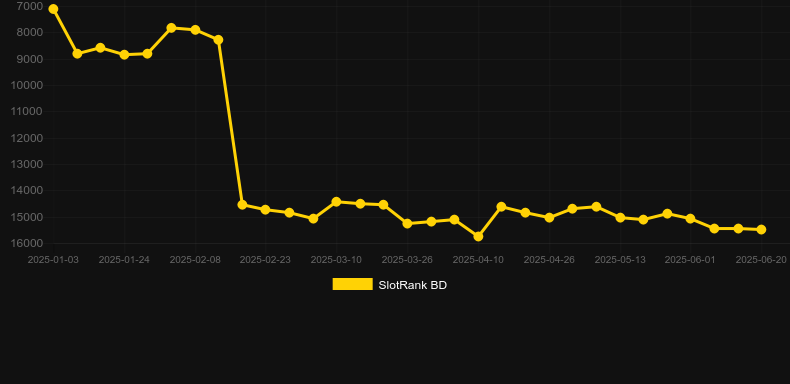790x384 pixels.
Task: Select the lowest data point above 2025-04-10
Action: pos(478,236)
